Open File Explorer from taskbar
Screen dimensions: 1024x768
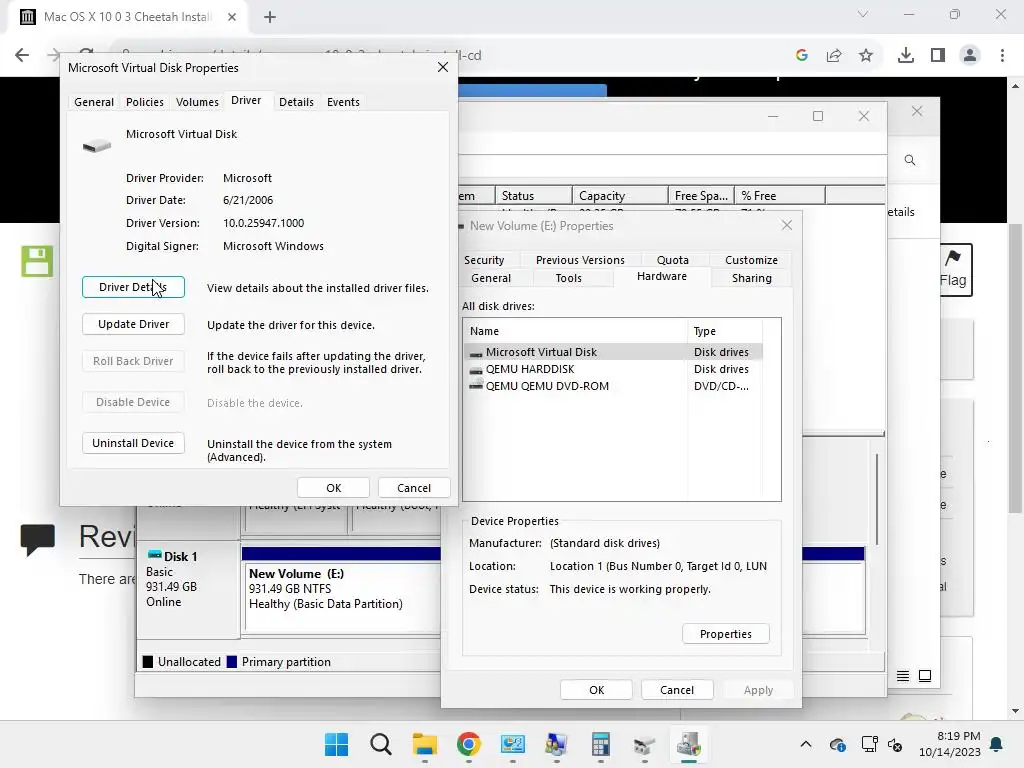(x=424, y=744)
